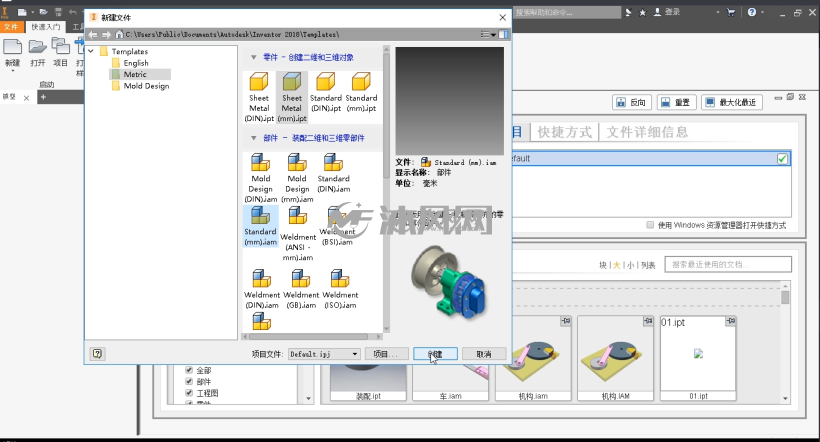Select the Mold Design folder in tree
820x442 pixels.
click(x=141, y=86)
